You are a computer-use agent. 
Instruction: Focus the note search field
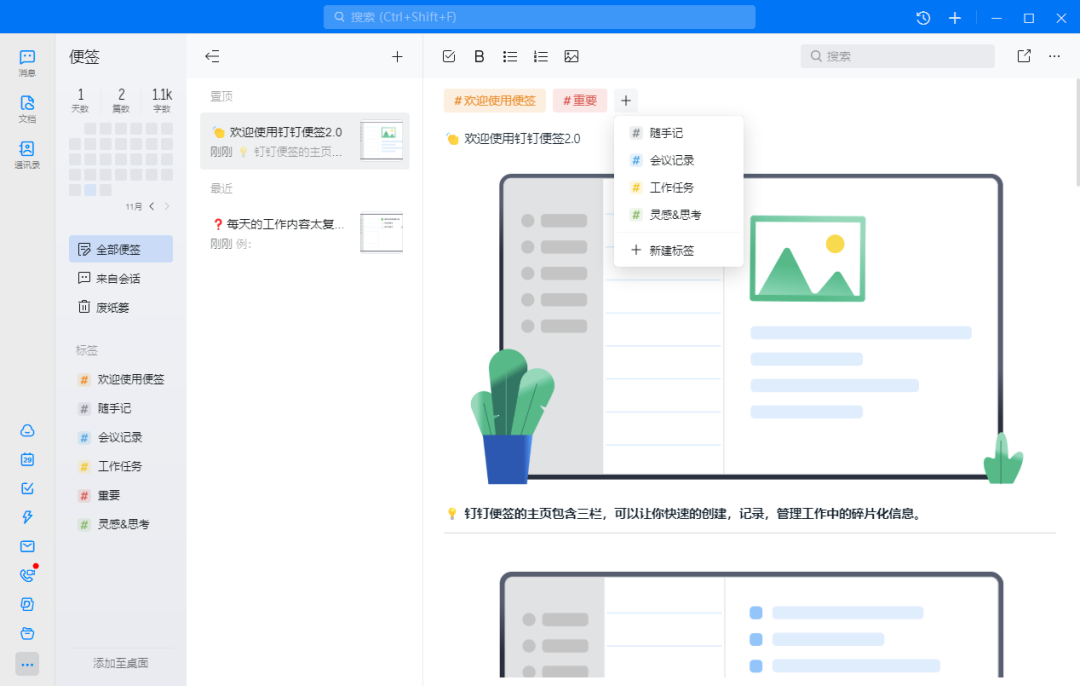click(x=897, y=56)
